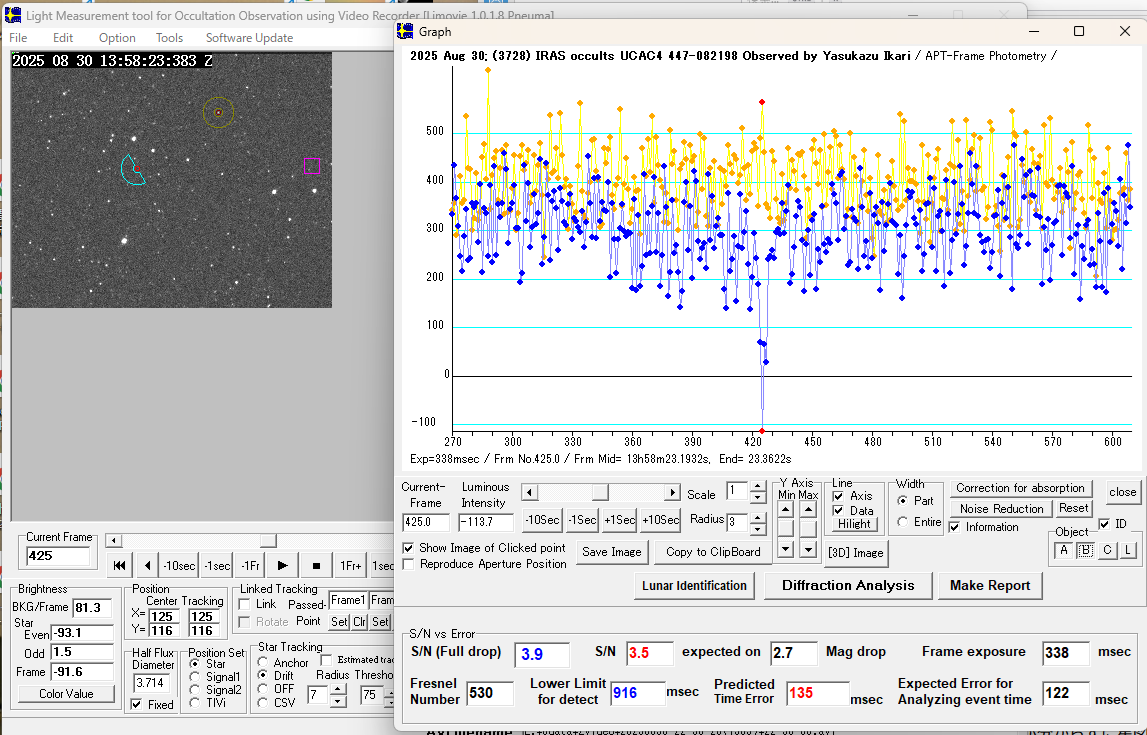The height and width of the screenshot is (735, 1147).
Task: Click the stop playback button
Action: [316, 566]
